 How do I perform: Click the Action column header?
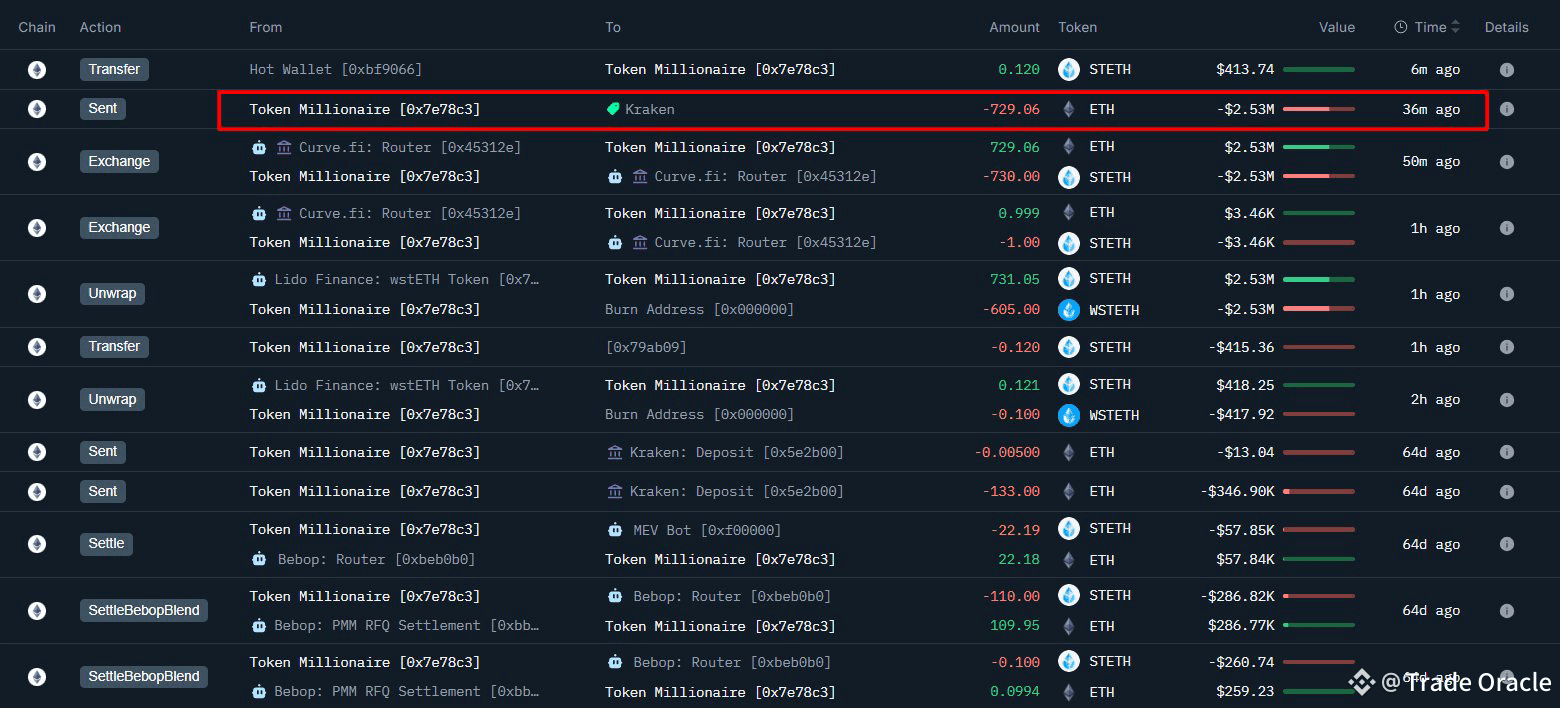100,28
